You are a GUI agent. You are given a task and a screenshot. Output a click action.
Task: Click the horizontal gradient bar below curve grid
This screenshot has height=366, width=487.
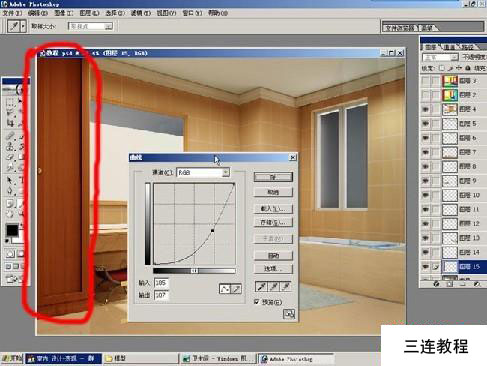(194, 271)
